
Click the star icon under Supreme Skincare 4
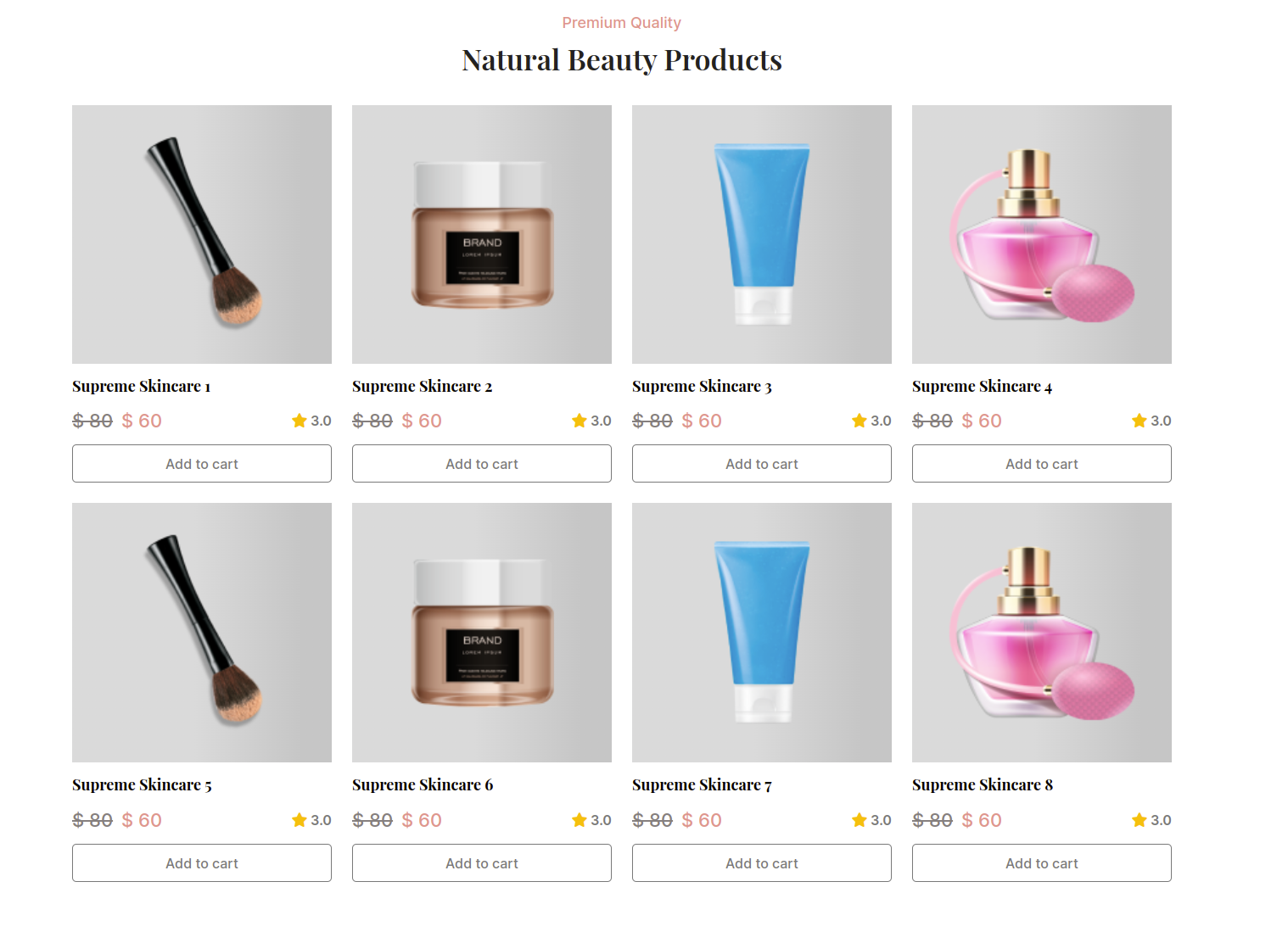(x=1140, y=421)
